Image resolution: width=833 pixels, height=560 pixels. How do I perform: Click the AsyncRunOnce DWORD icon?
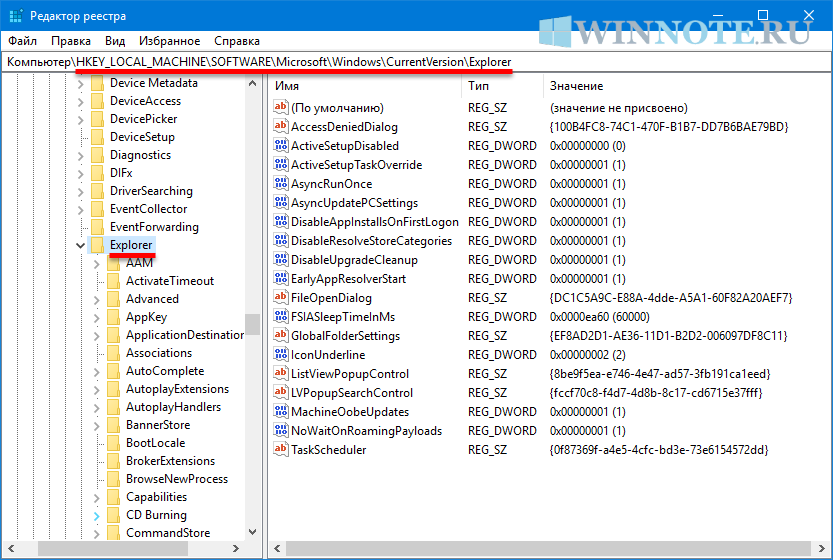(x=280, y=183)
